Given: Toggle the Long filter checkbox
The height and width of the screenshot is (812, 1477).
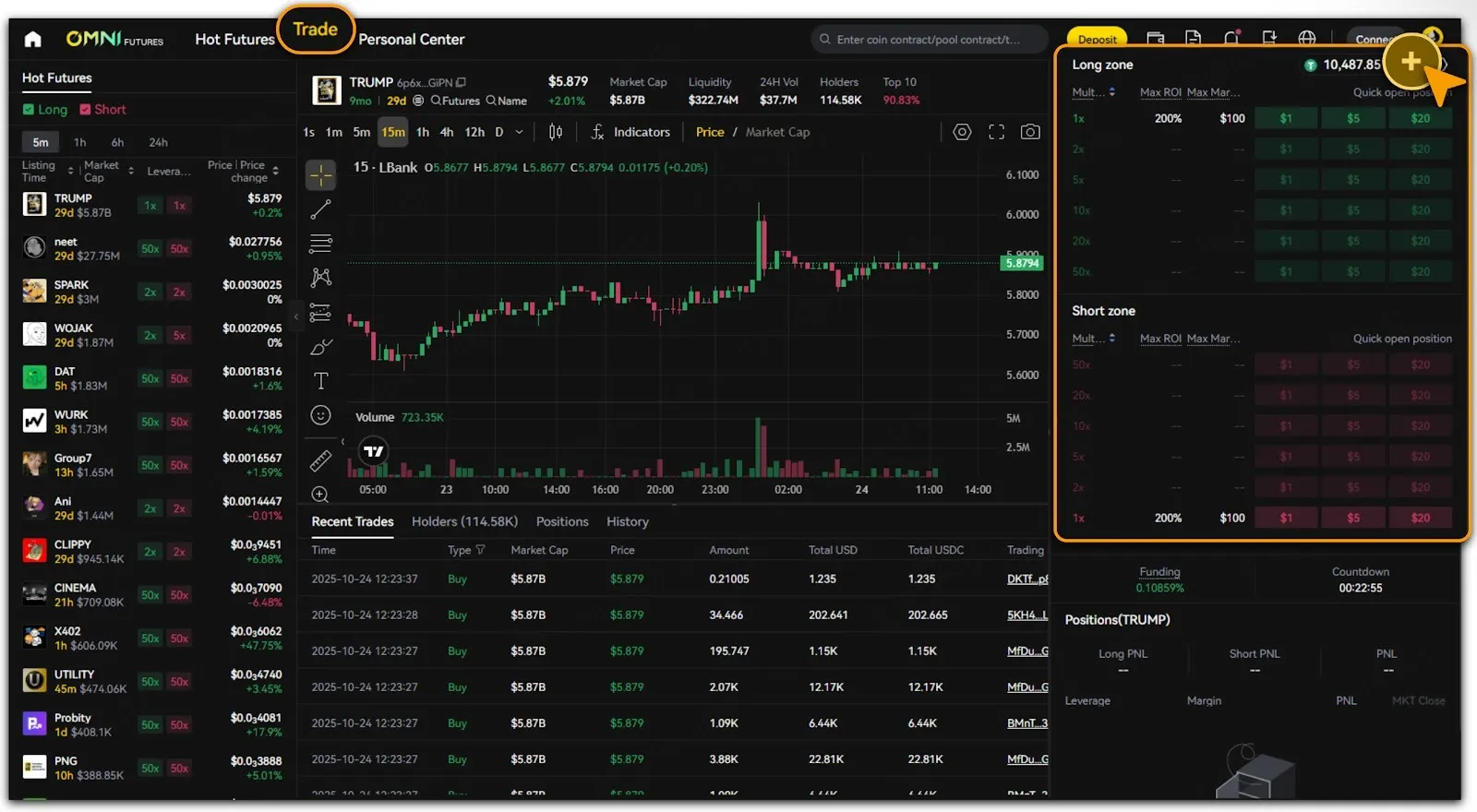Looking at the screenshot, I should (29, 110).
